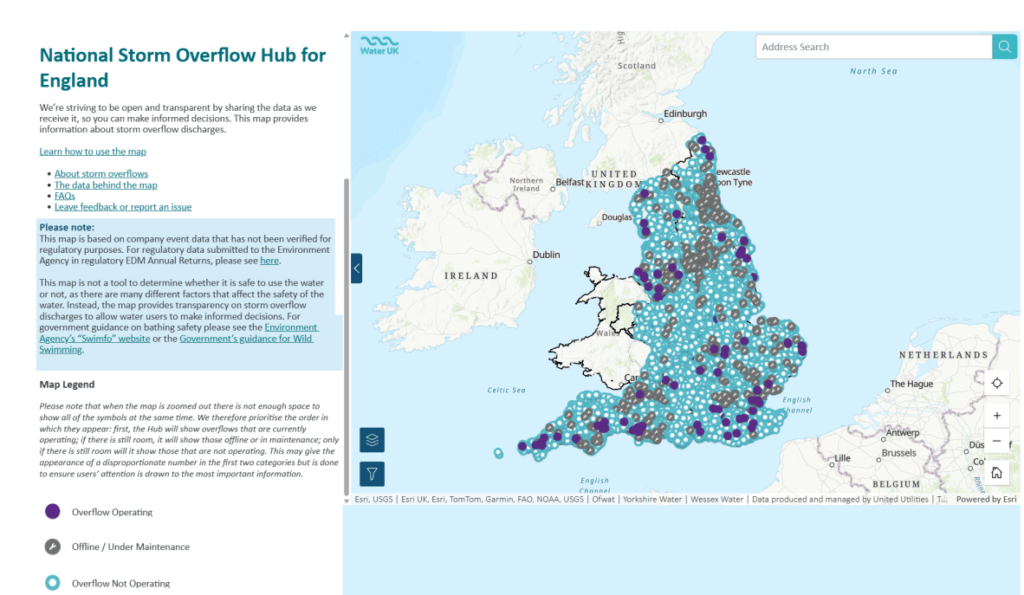Zoom out using the minus button

[997, 441]
